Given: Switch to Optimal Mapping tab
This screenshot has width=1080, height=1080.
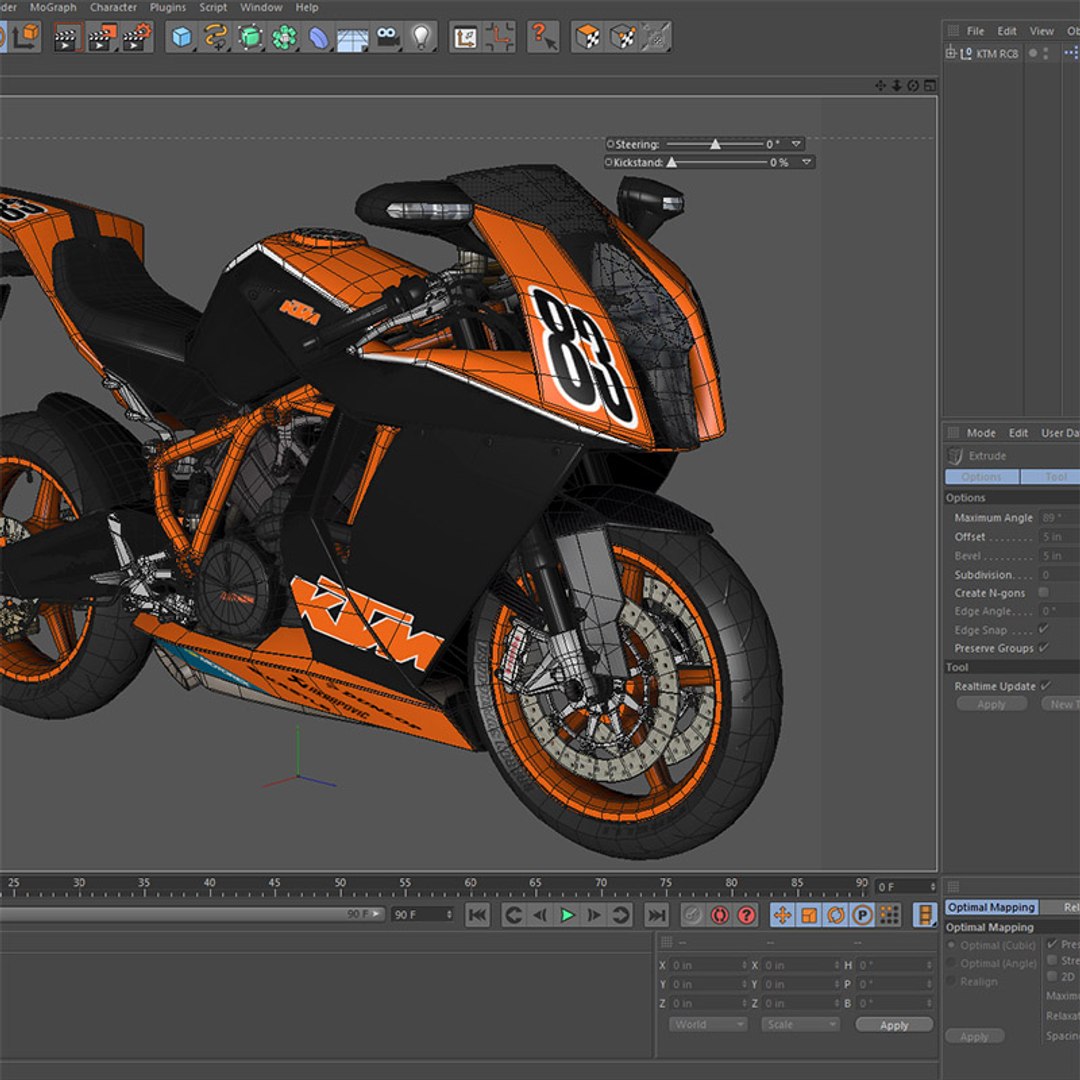Looking at the screenshot, I should pyautogui.click(x=991, y=907).
